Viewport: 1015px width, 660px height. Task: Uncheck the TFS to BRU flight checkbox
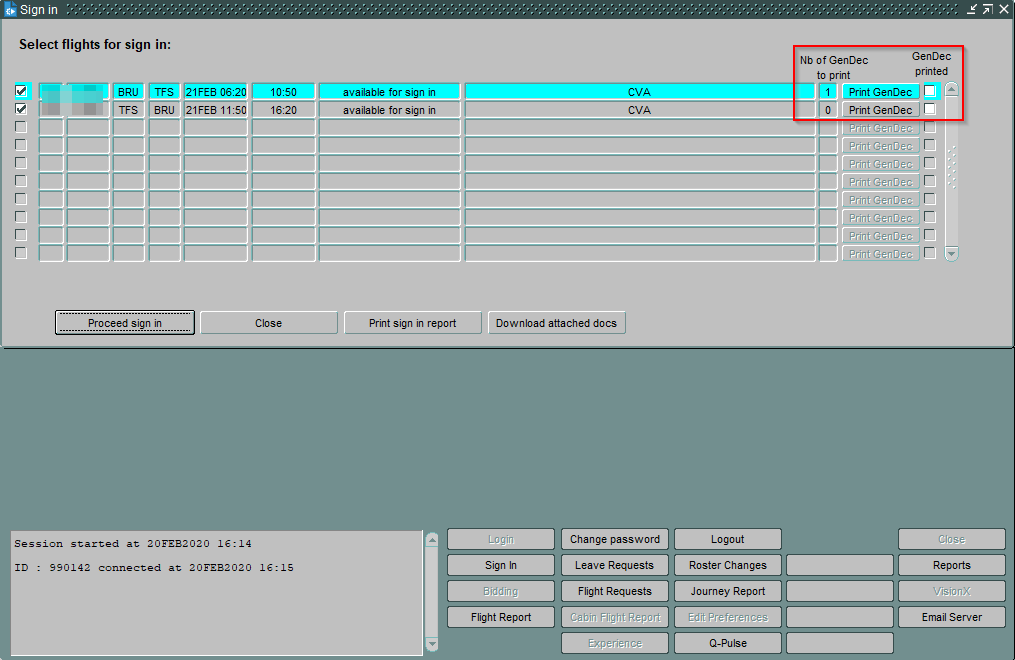[x=21, y=109]
